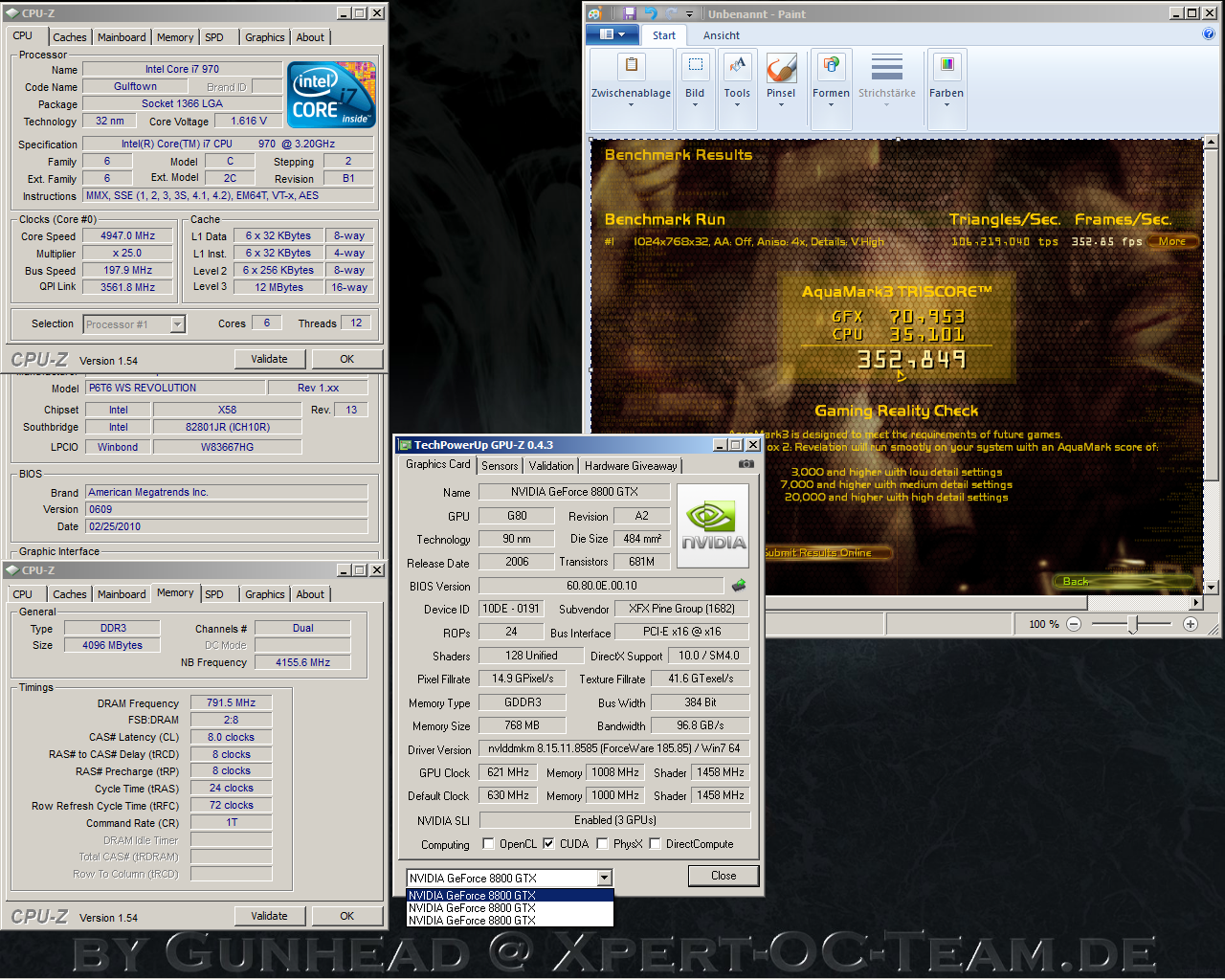This screenshot has height=980, width=1225.
Task: Click the Paint palette icon in the title bar
Action: click(594, 13)
